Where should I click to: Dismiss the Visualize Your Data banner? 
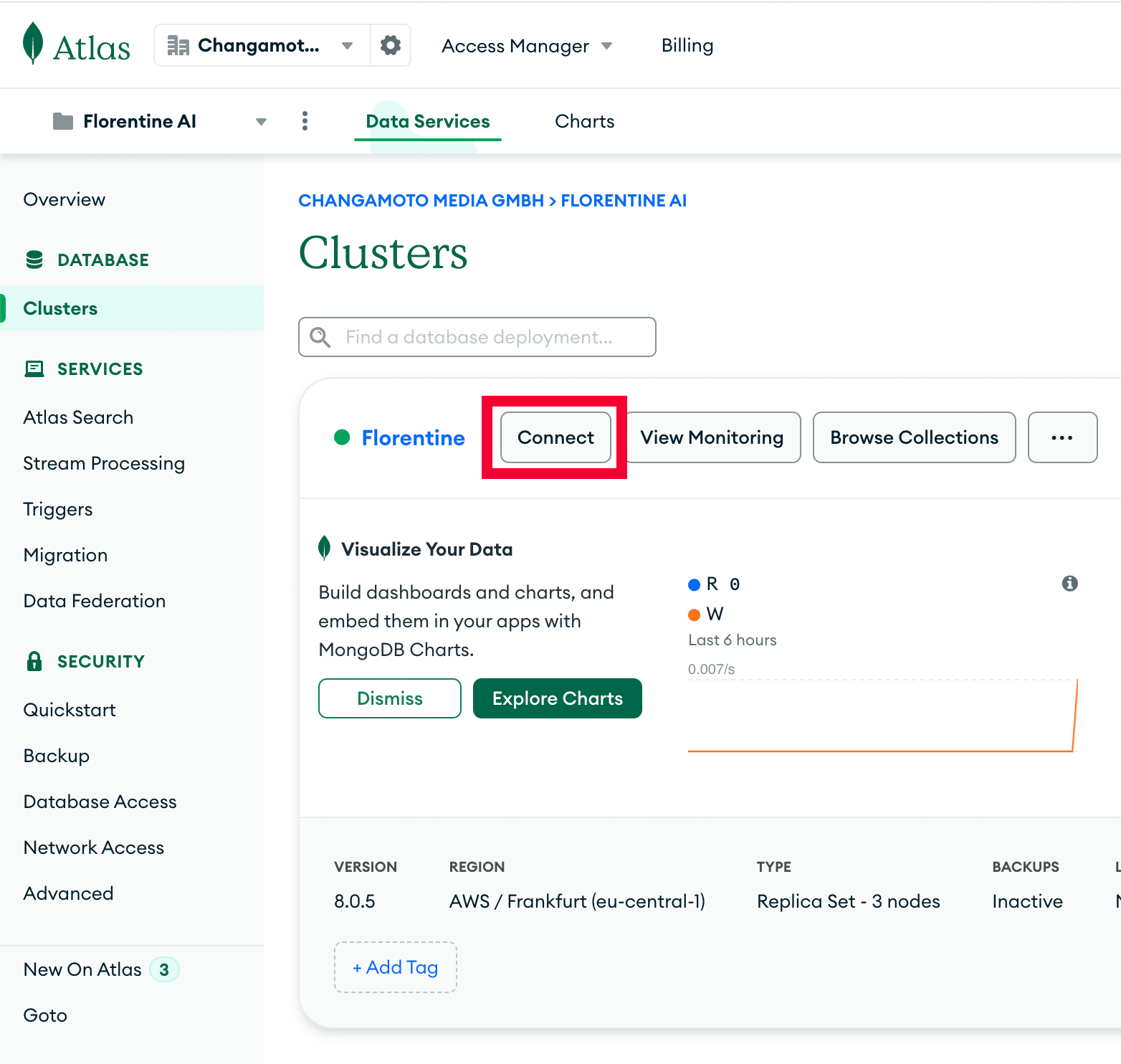(390, 698)
